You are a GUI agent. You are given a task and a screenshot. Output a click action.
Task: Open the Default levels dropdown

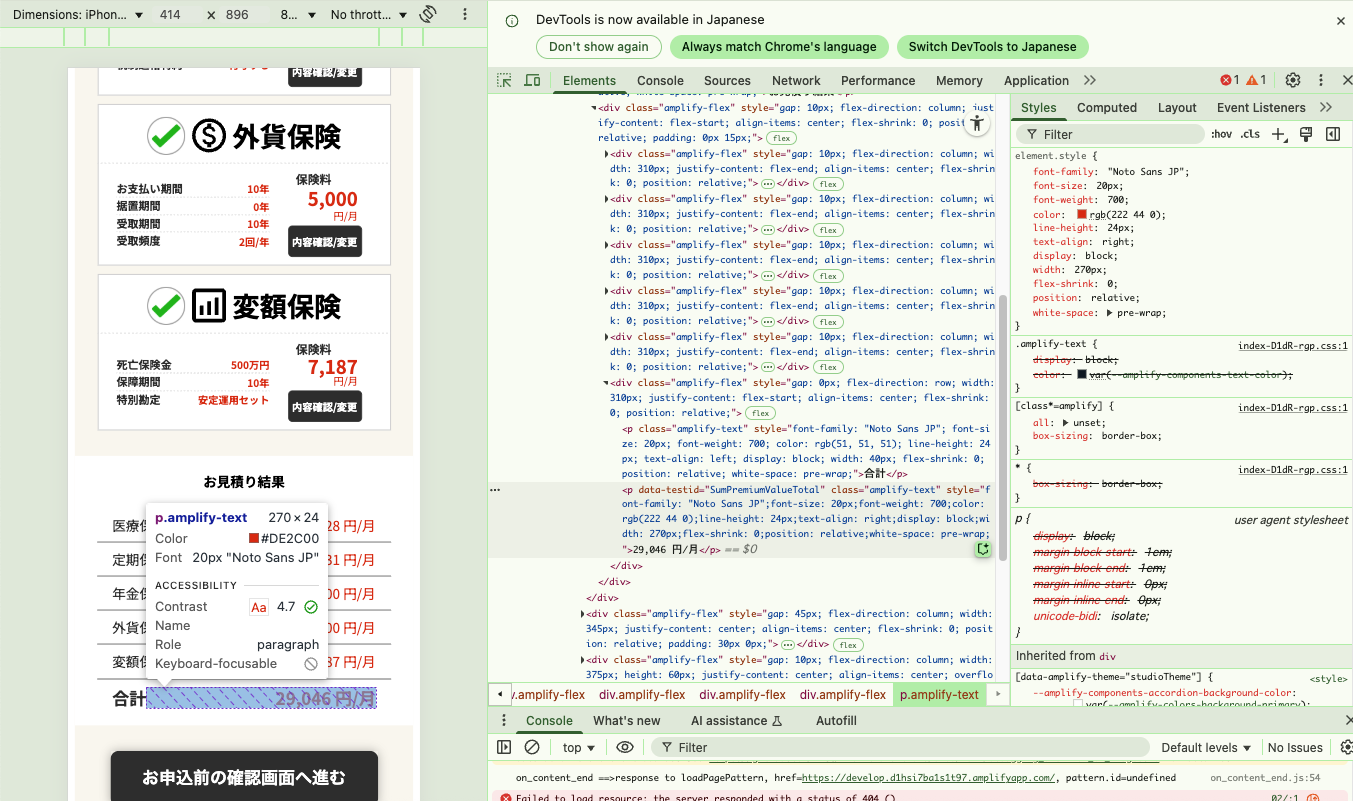[1206, 747]
